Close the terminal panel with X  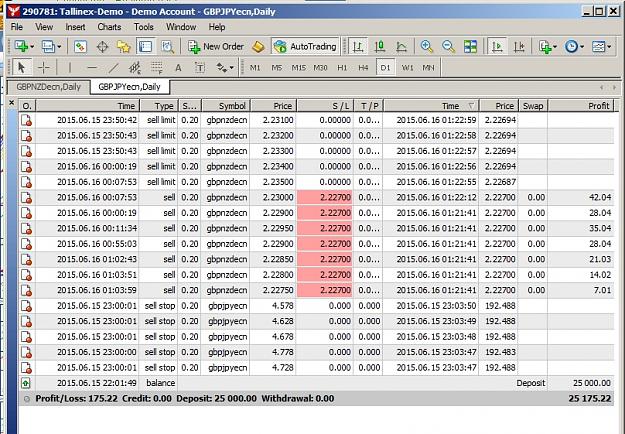12,103
